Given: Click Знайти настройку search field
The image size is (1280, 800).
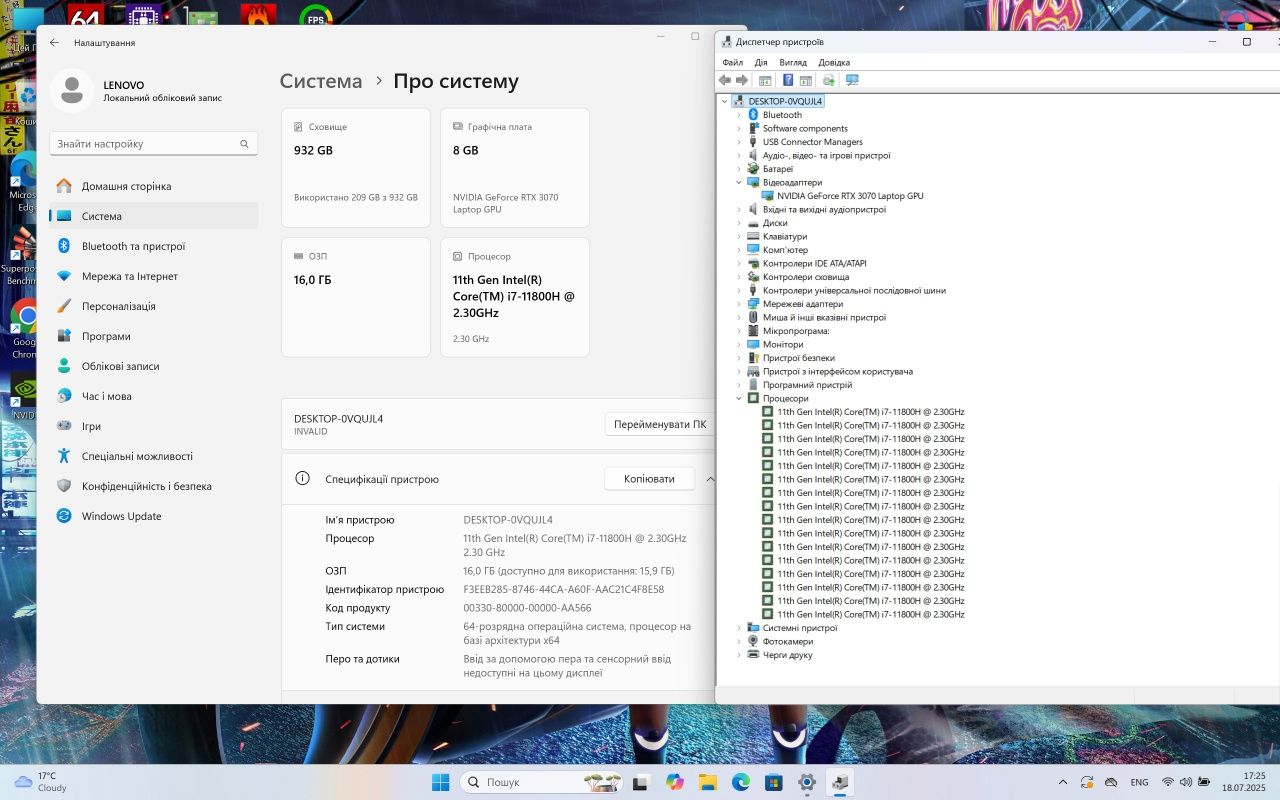Looking at the screenshot, I should [x=154, y=144].
